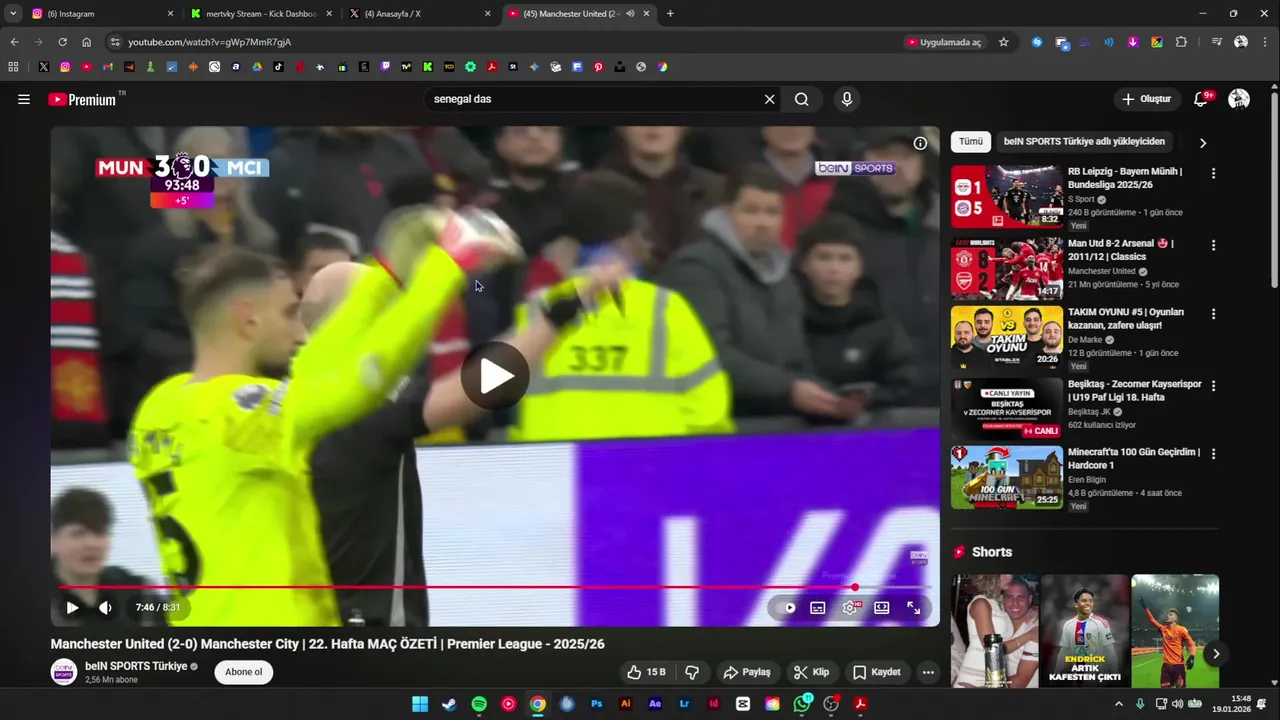Screen dimensions: 1280x720
Task: Open options for Minecraft 100 Gün video
Action: click(1213, 453)
